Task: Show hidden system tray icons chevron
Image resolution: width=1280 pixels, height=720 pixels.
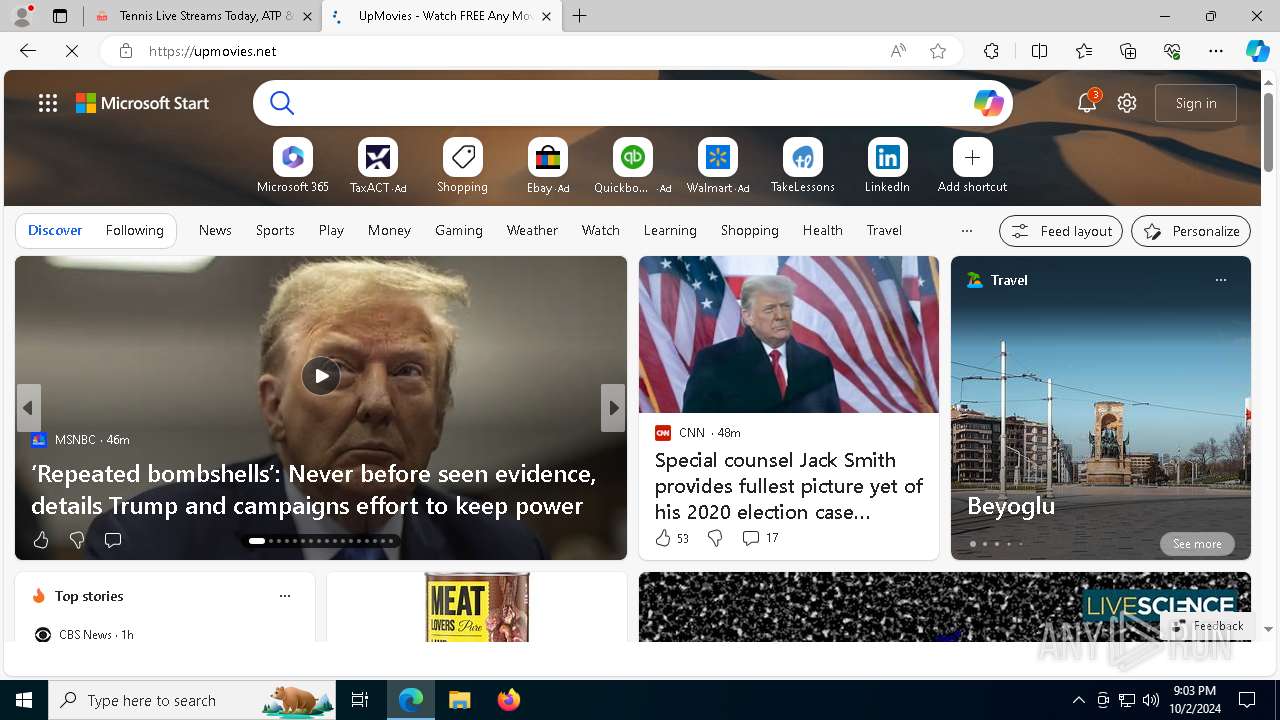Action: click(x=1078, y=700)
